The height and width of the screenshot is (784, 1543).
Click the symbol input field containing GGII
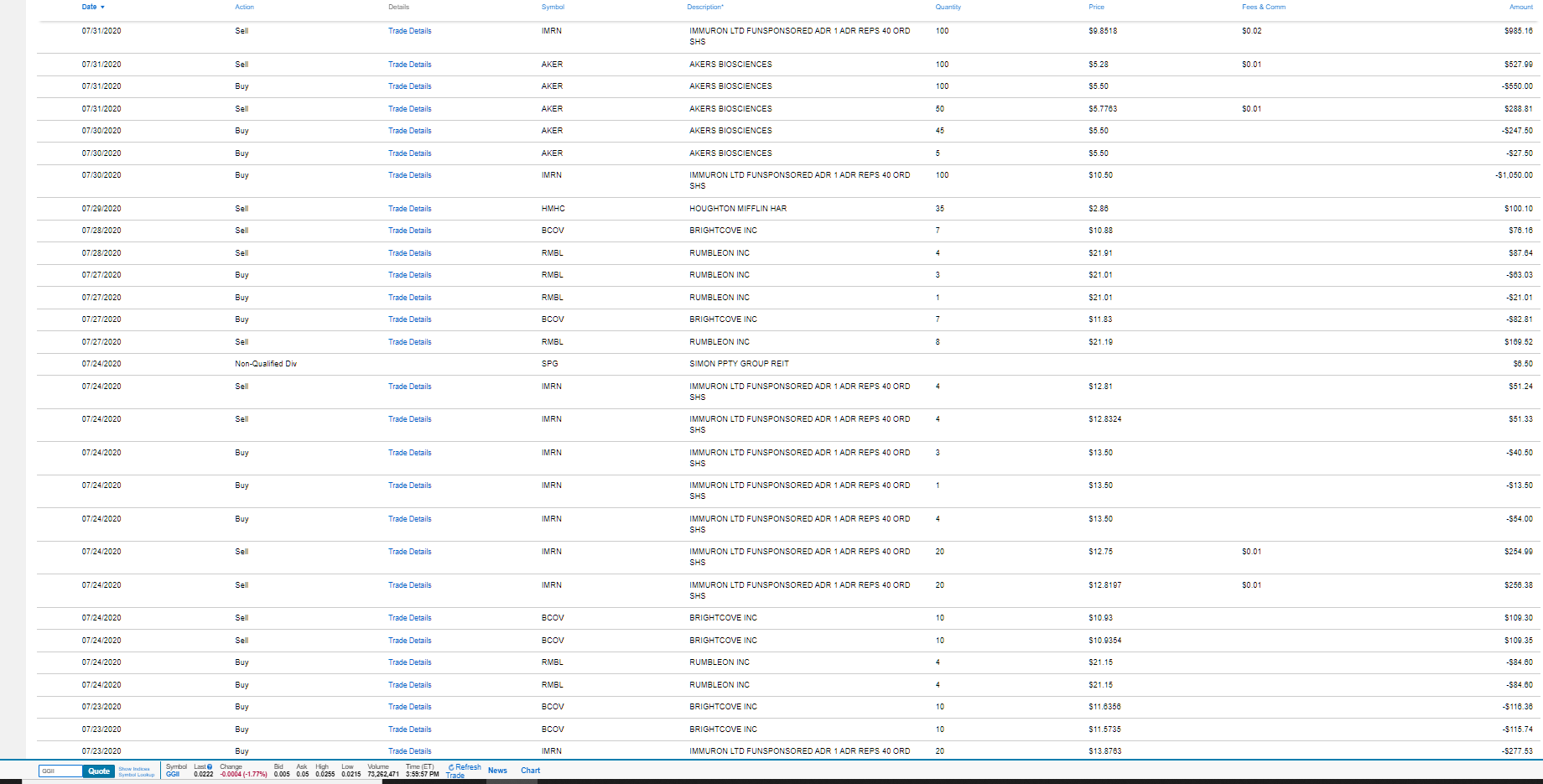point(60,771)
